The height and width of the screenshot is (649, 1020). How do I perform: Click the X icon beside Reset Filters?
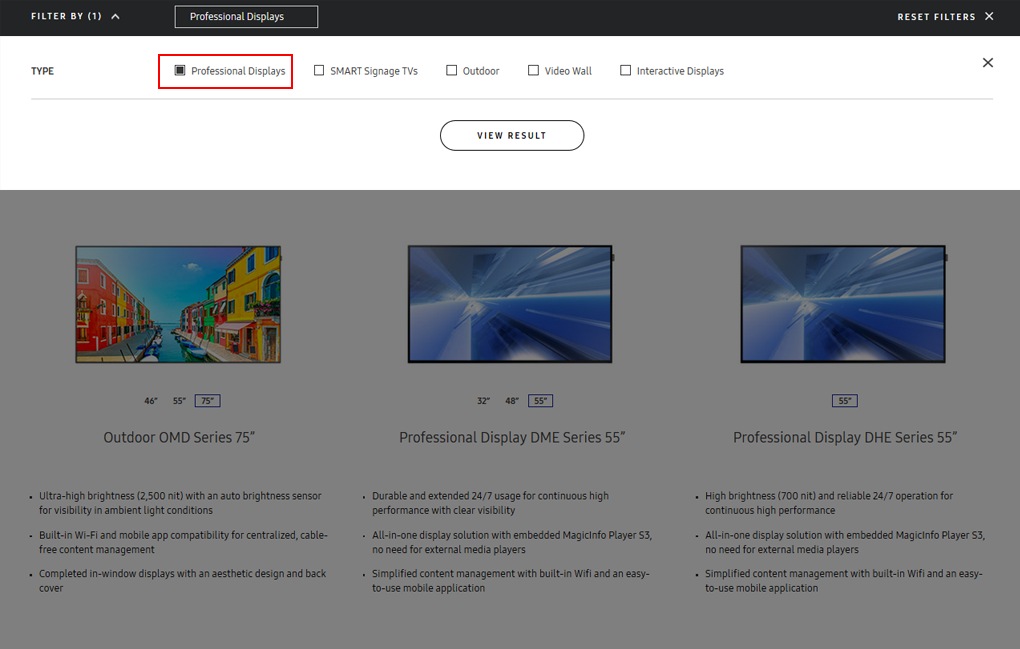tap(989, 16)
